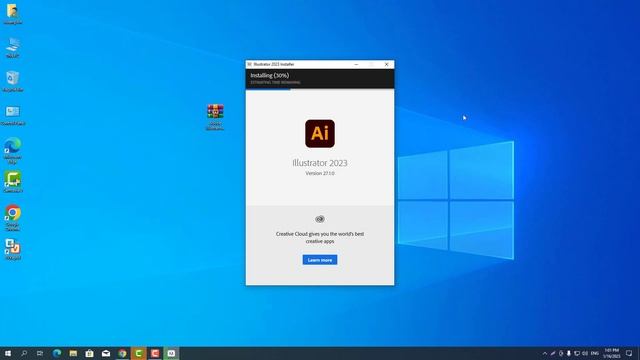Click the Creative Cloud logo icon
640x360 pixels.
point(320,219)
